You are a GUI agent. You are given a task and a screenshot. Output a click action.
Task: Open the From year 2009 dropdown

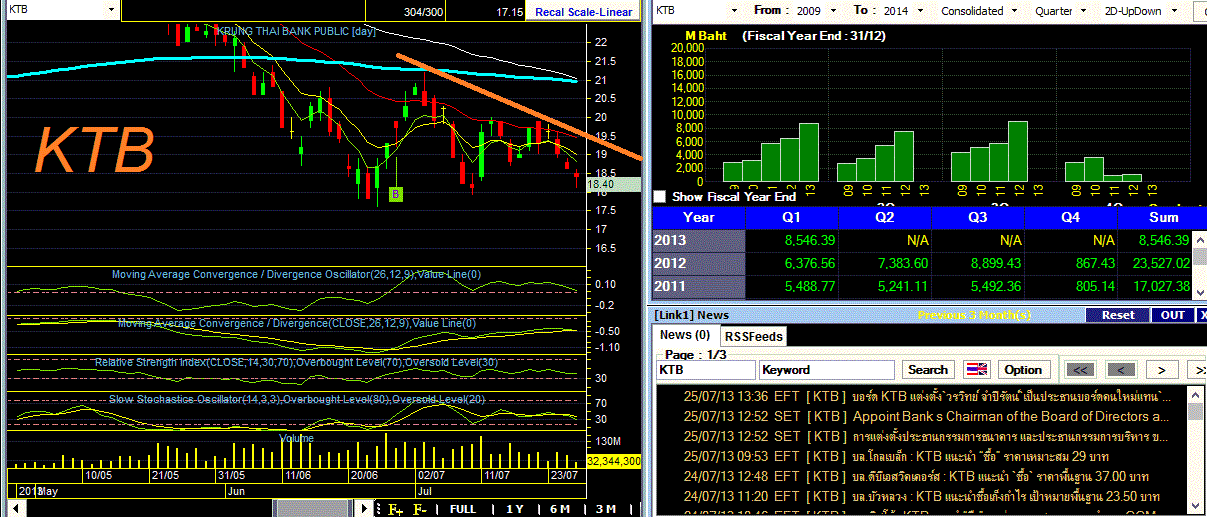click(x=834, y=10)
